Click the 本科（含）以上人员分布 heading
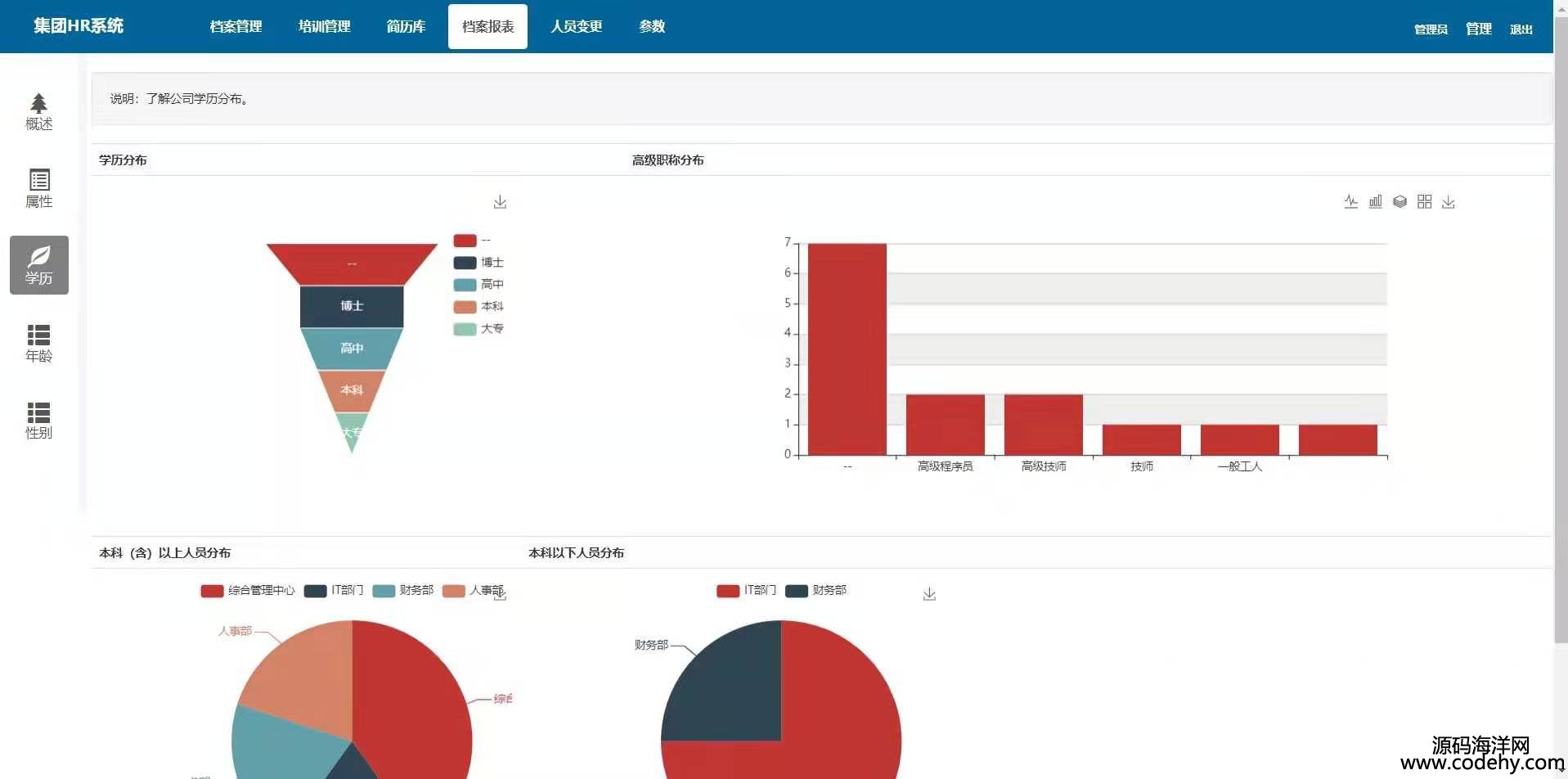 (x=164, y=552)
